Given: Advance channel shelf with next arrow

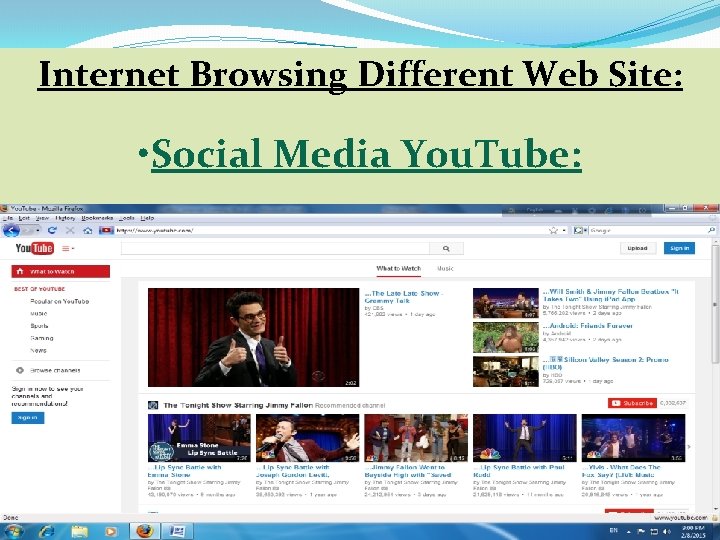Looking at the screenshot, I should click(x=688, y=446).
